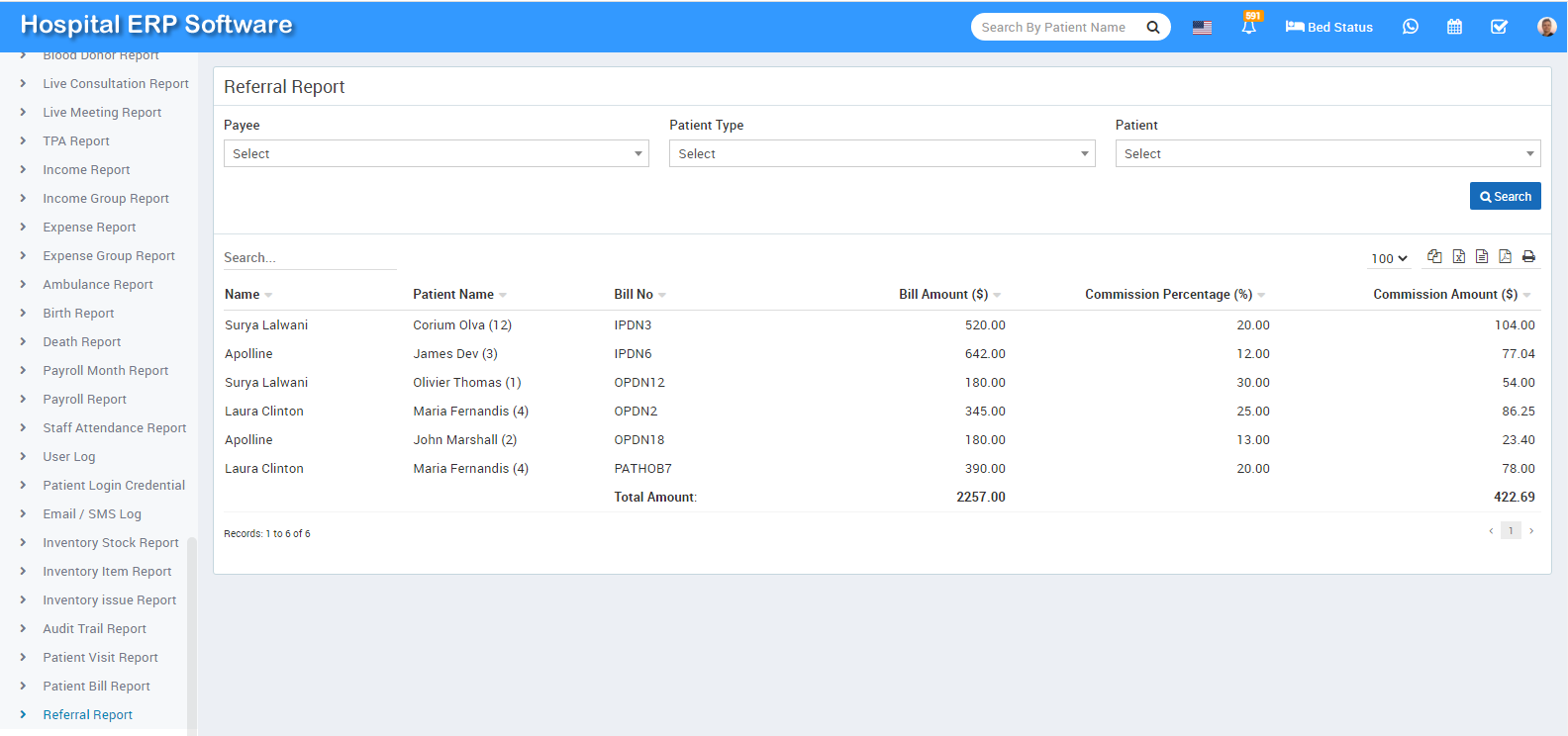
Task: Open the notifications bell icon
Action: (1248, 27)
